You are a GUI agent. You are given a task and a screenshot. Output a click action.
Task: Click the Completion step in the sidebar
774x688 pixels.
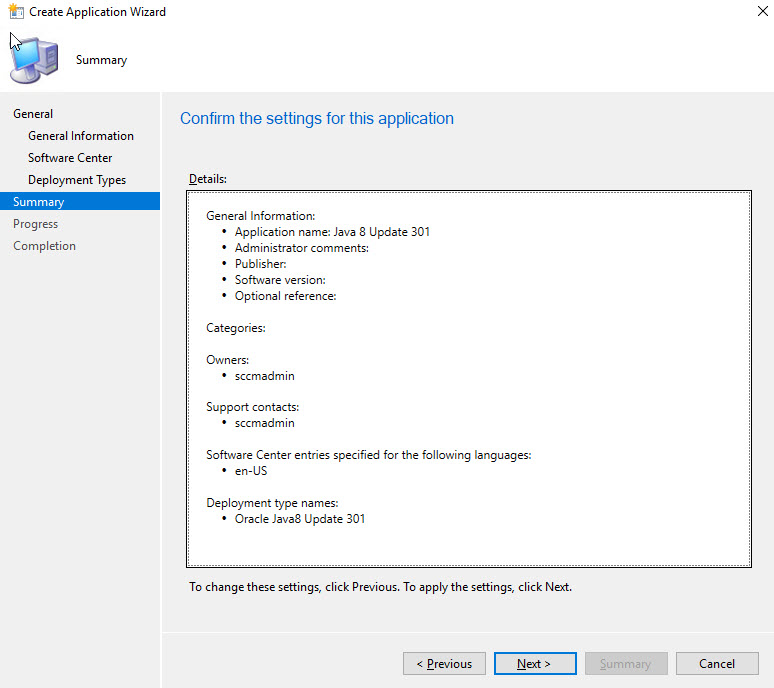[x=44, y=246]
